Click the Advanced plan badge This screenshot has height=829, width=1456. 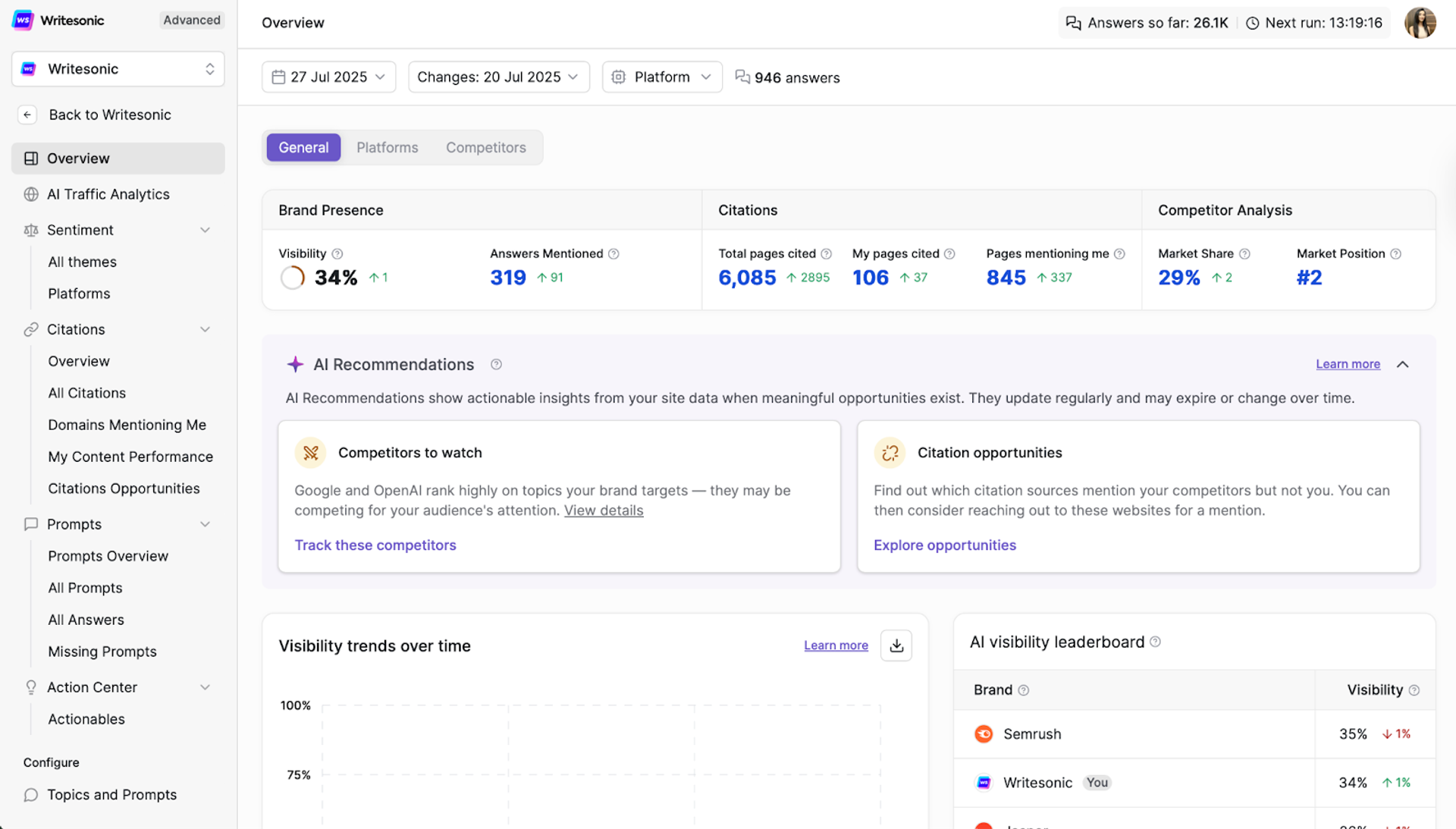[x=191, y=20]
